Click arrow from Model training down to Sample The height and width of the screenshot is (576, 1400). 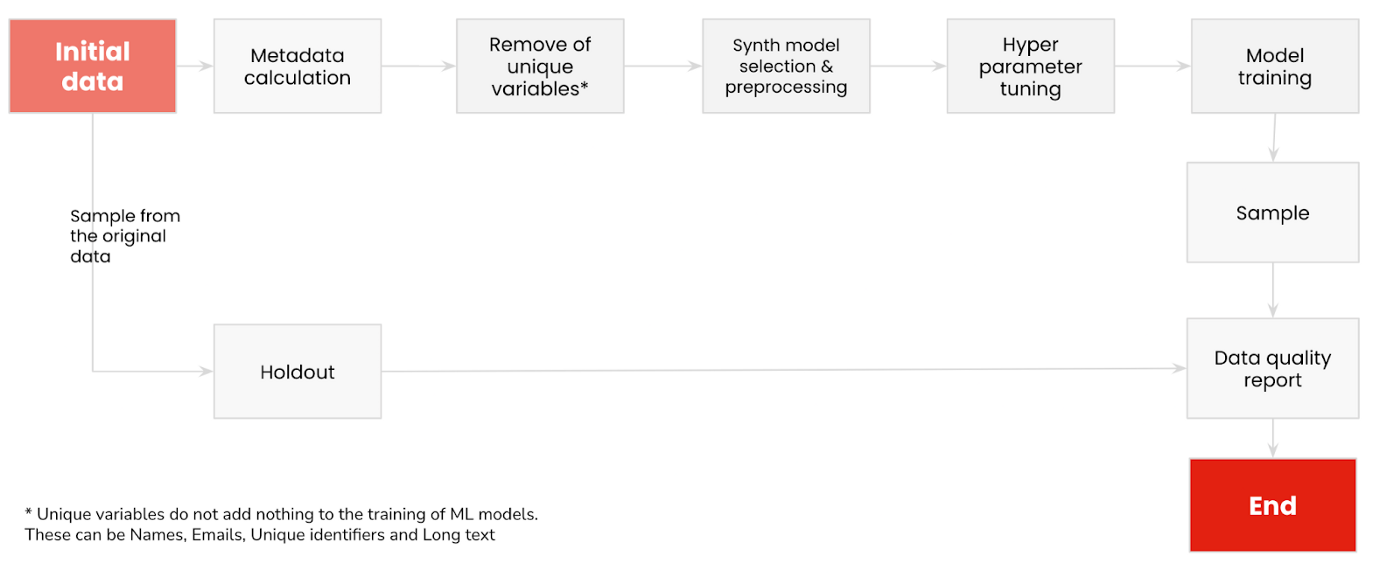tap(1274, 138)
